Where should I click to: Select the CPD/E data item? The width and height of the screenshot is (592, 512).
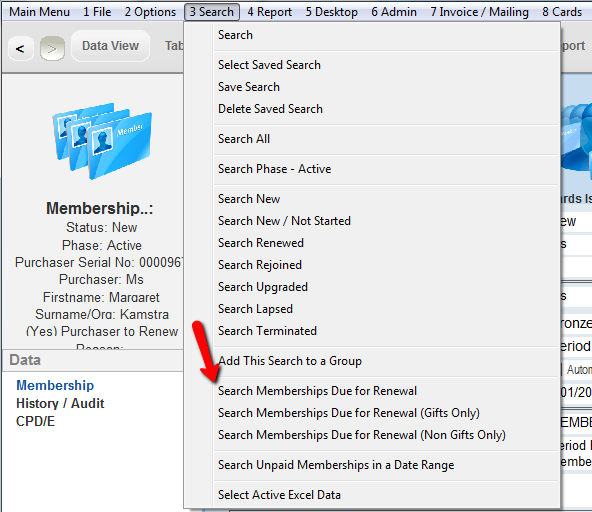pyautogui.click(x=35, y=421)
